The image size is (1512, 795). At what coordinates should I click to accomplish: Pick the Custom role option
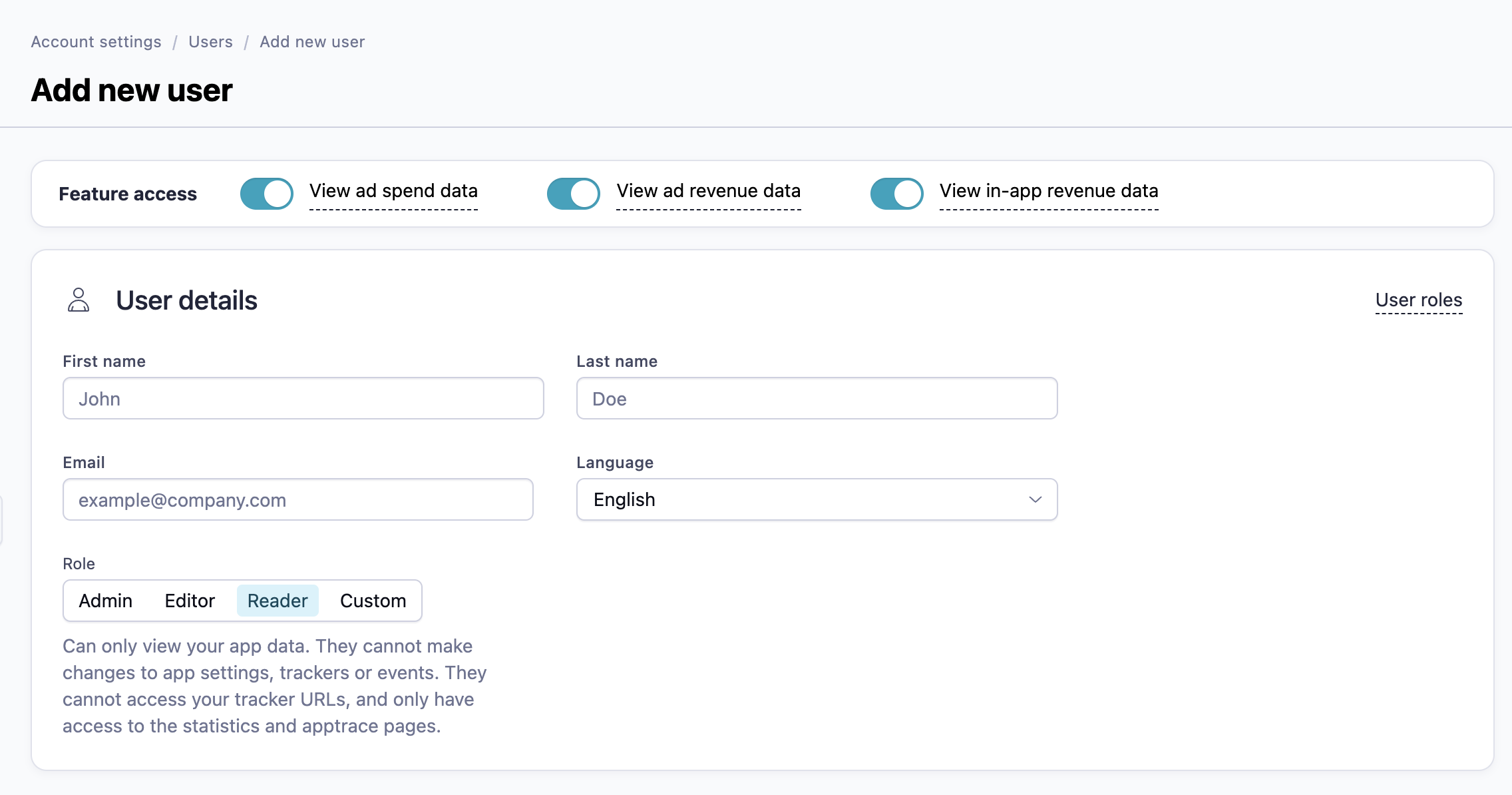click(373, 601)
